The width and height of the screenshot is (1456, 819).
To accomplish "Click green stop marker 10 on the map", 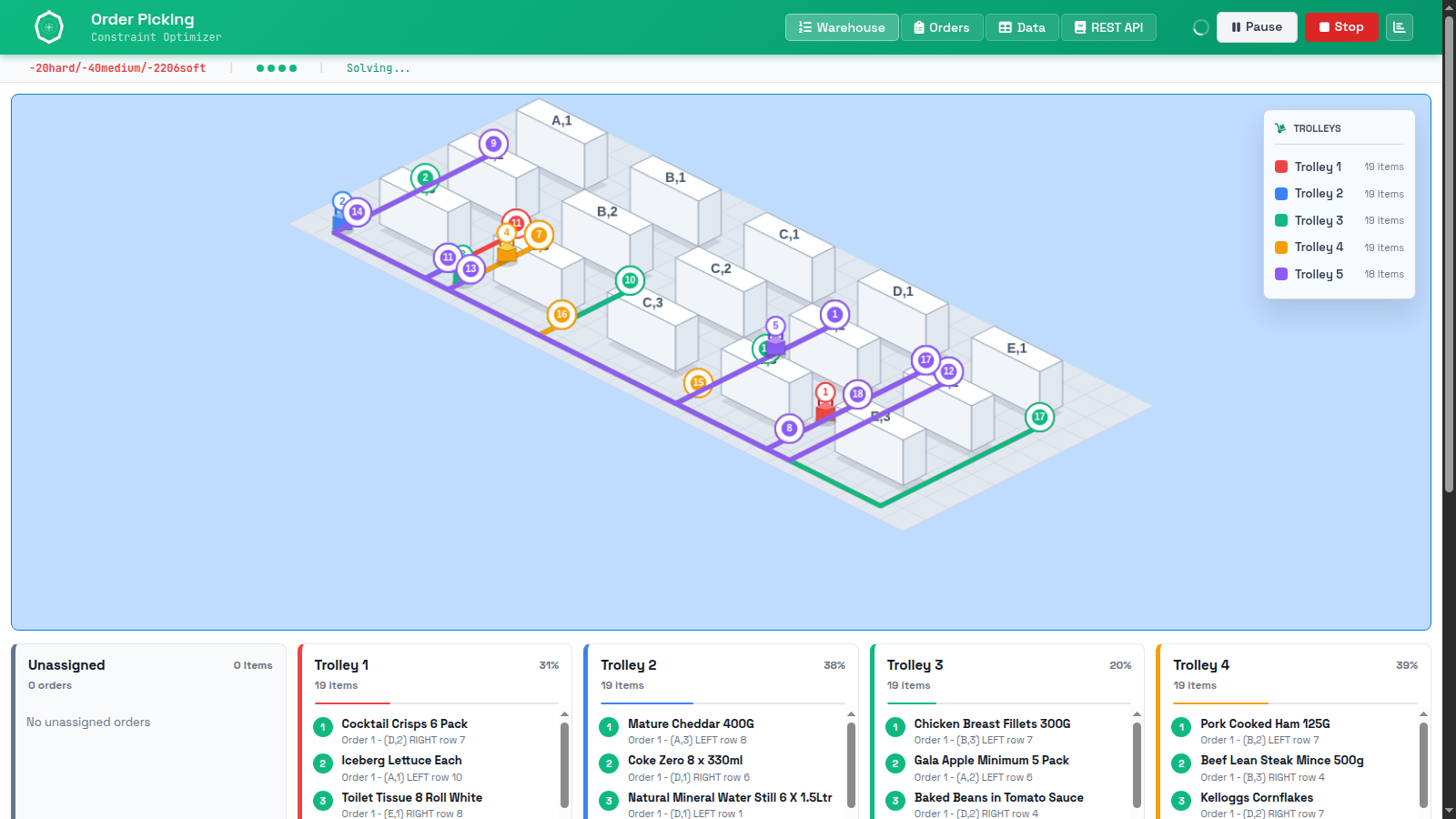I will pyautogui.click(x=630, y=280).
